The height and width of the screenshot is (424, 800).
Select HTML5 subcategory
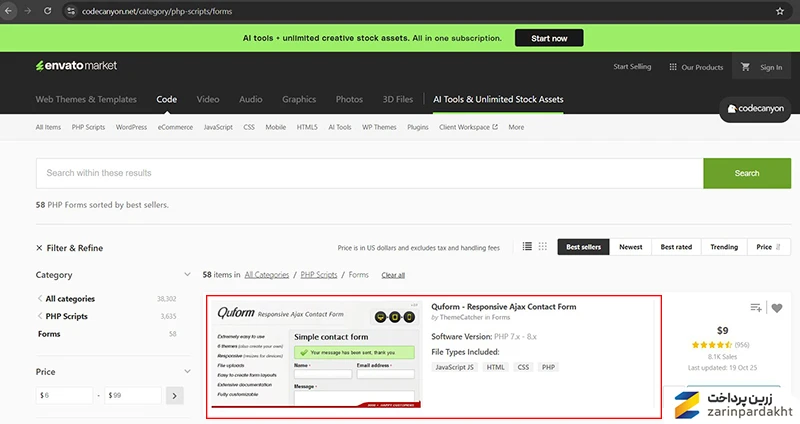coord(307,127)
